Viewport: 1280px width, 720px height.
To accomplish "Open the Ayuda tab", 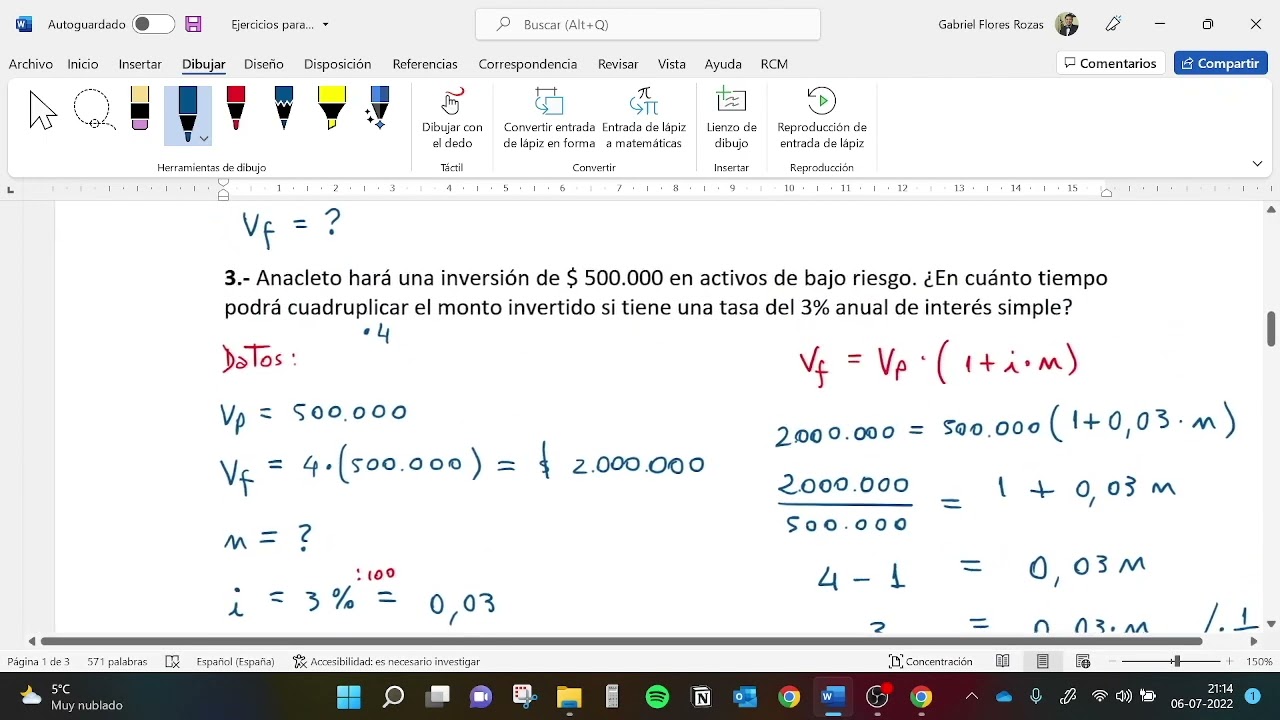I will (723, 64).
